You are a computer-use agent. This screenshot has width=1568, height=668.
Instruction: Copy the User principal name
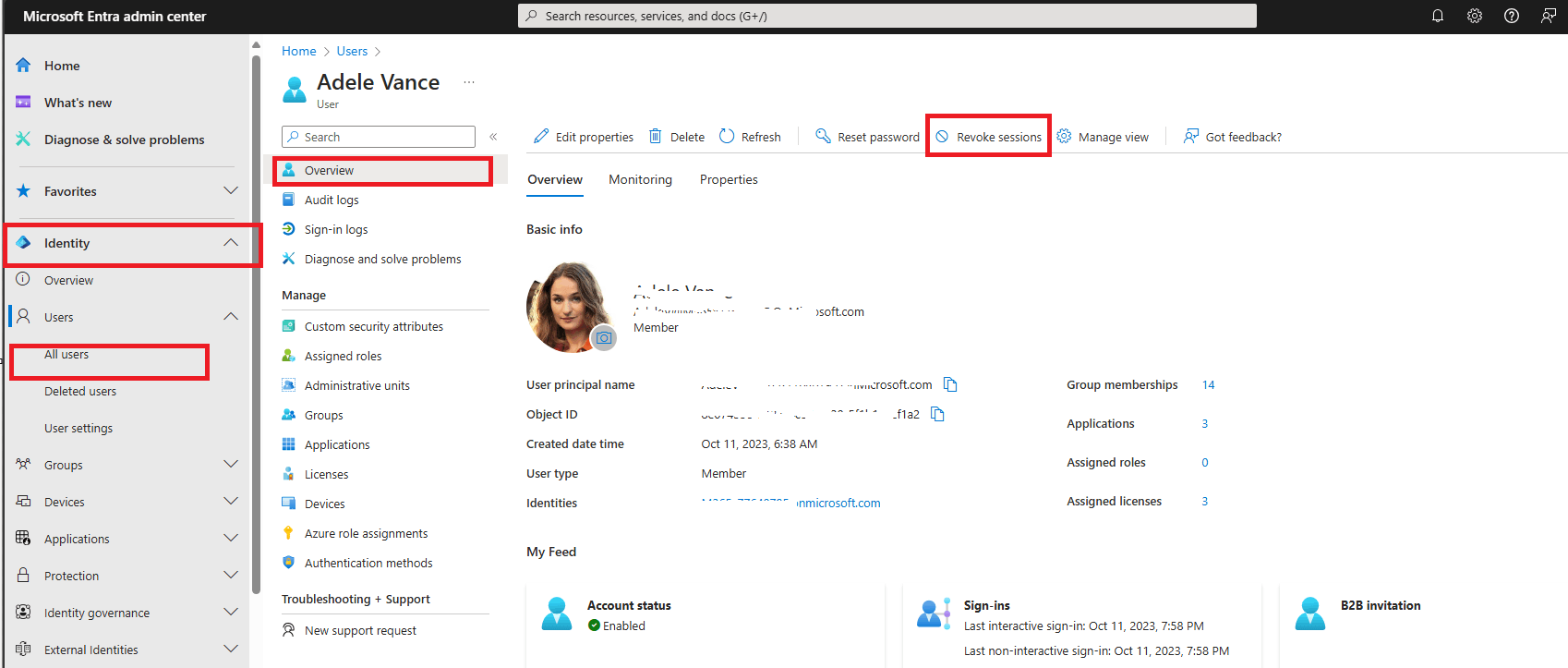pos(950,384)
